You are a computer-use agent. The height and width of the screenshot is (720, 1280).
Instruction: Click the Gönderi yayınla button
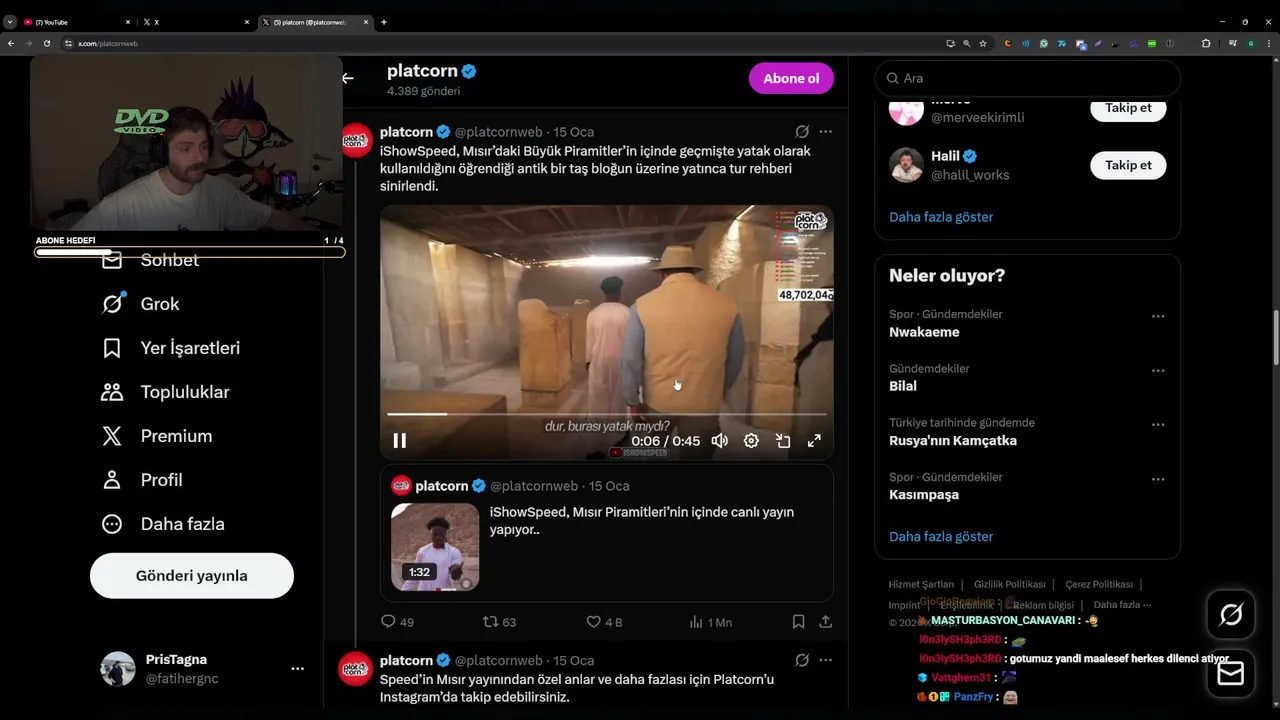[x=192, y=576]
